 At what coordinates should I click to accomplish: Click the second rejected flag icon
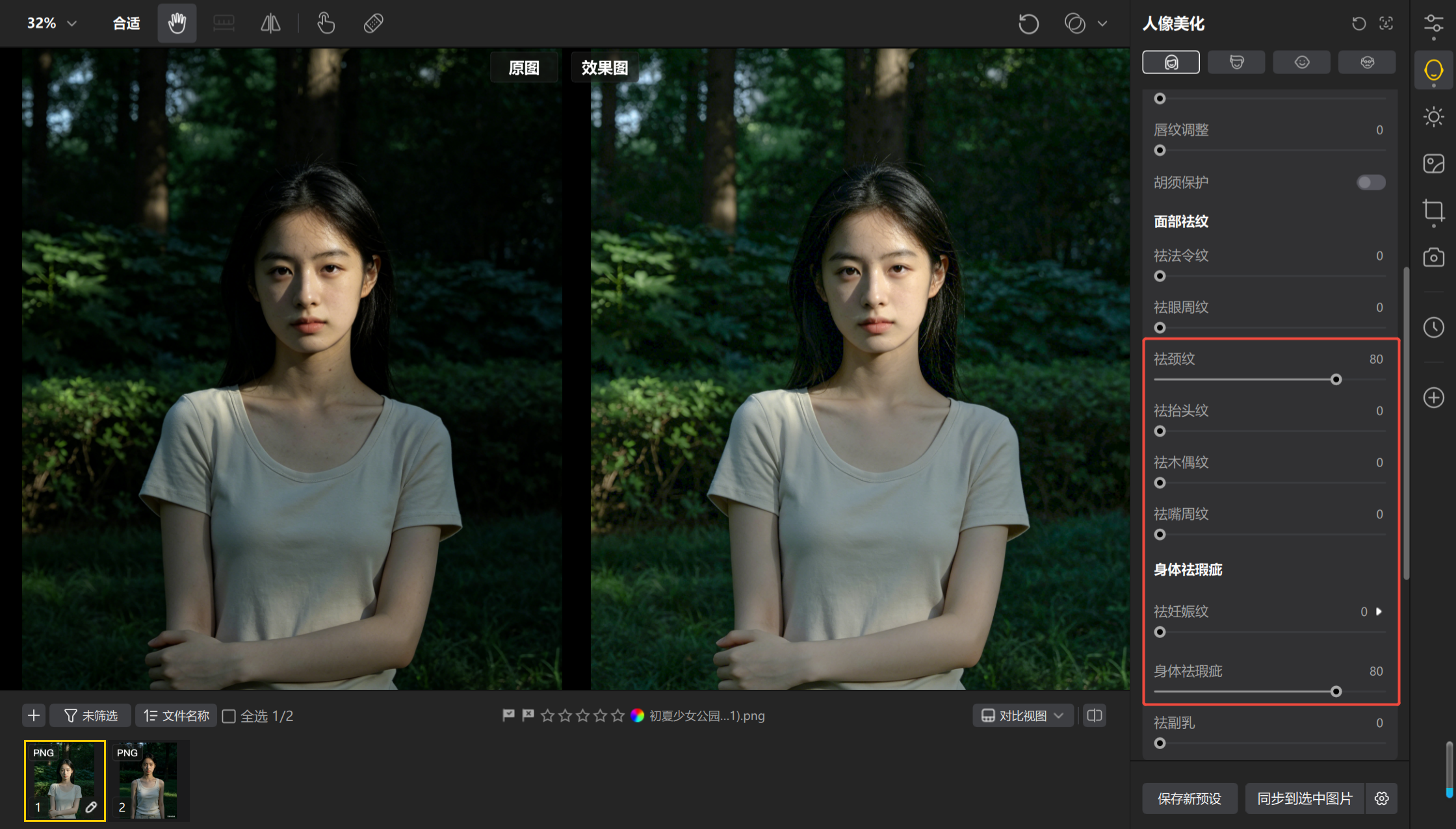coord(528,715)
